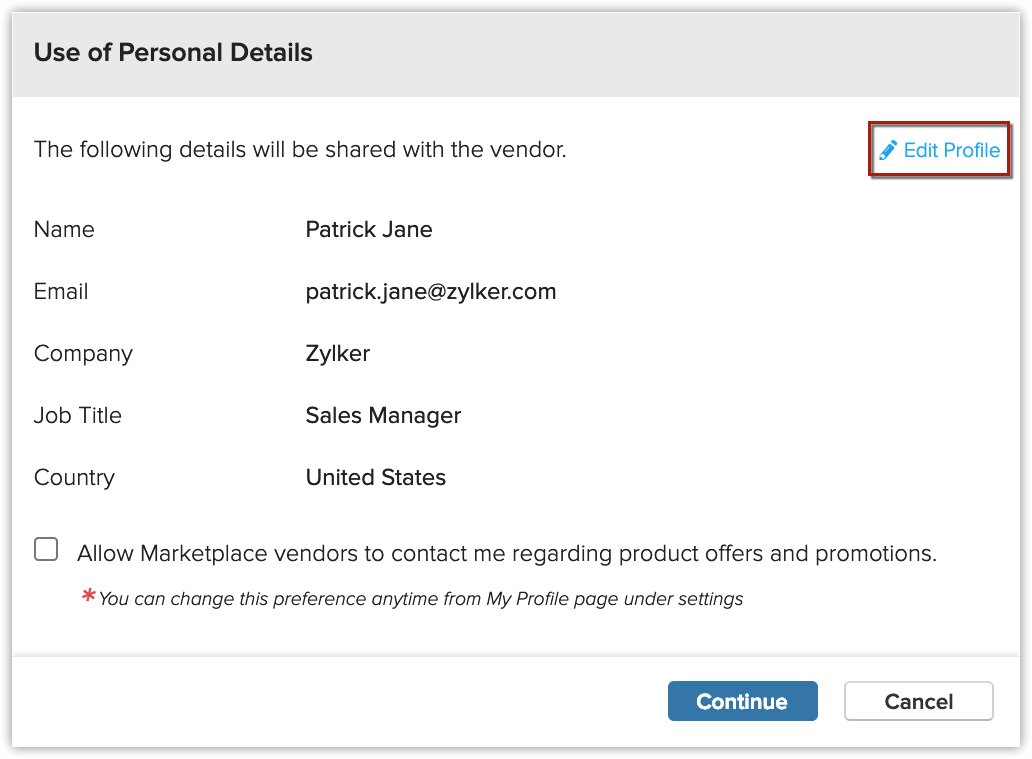Click the 'details will be shared with the vendor' text
The height and width of the screenshot is (759, 1032).
pos(300,150)
